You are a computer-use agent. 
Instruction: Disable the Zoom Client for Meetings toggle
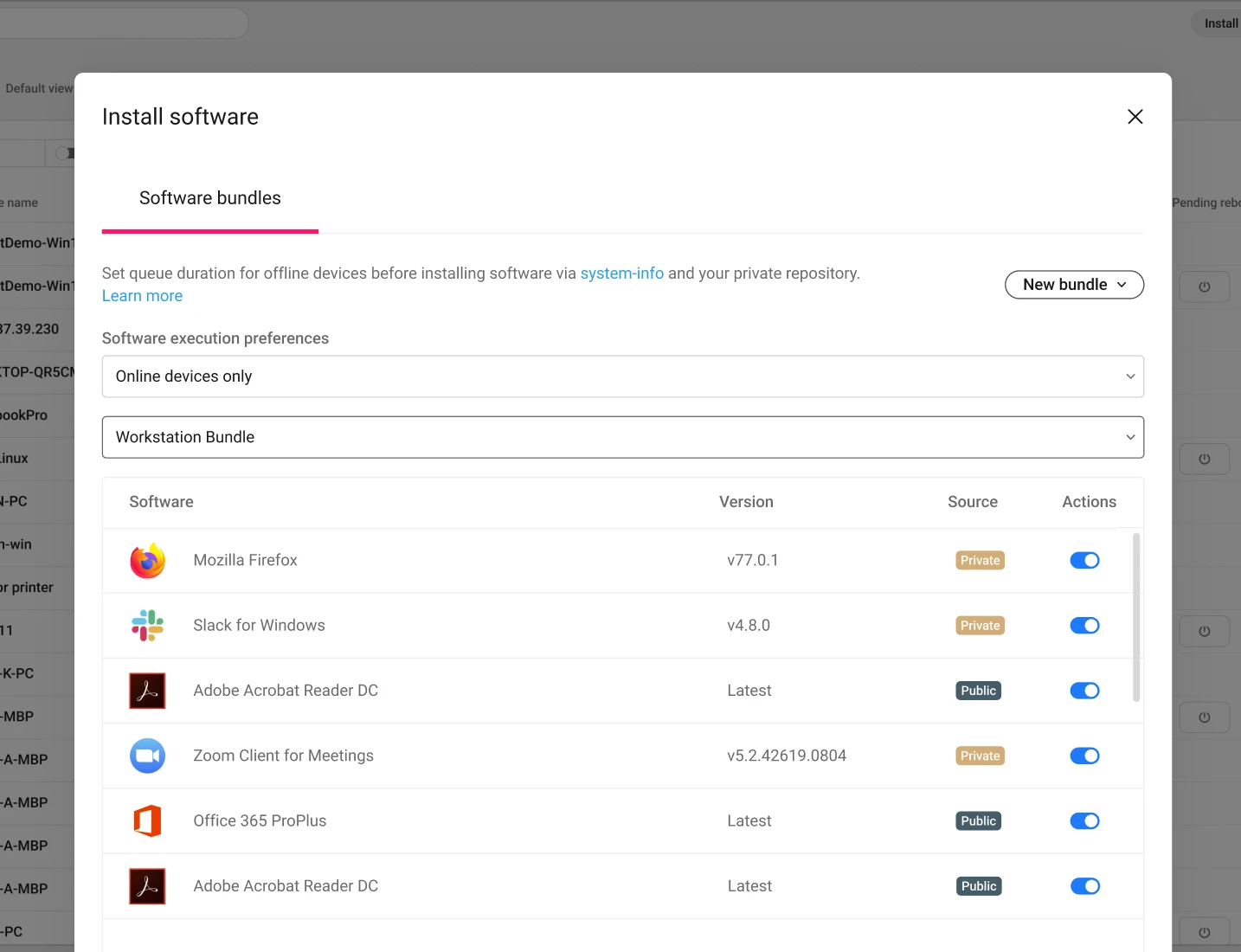[1084, 756]
